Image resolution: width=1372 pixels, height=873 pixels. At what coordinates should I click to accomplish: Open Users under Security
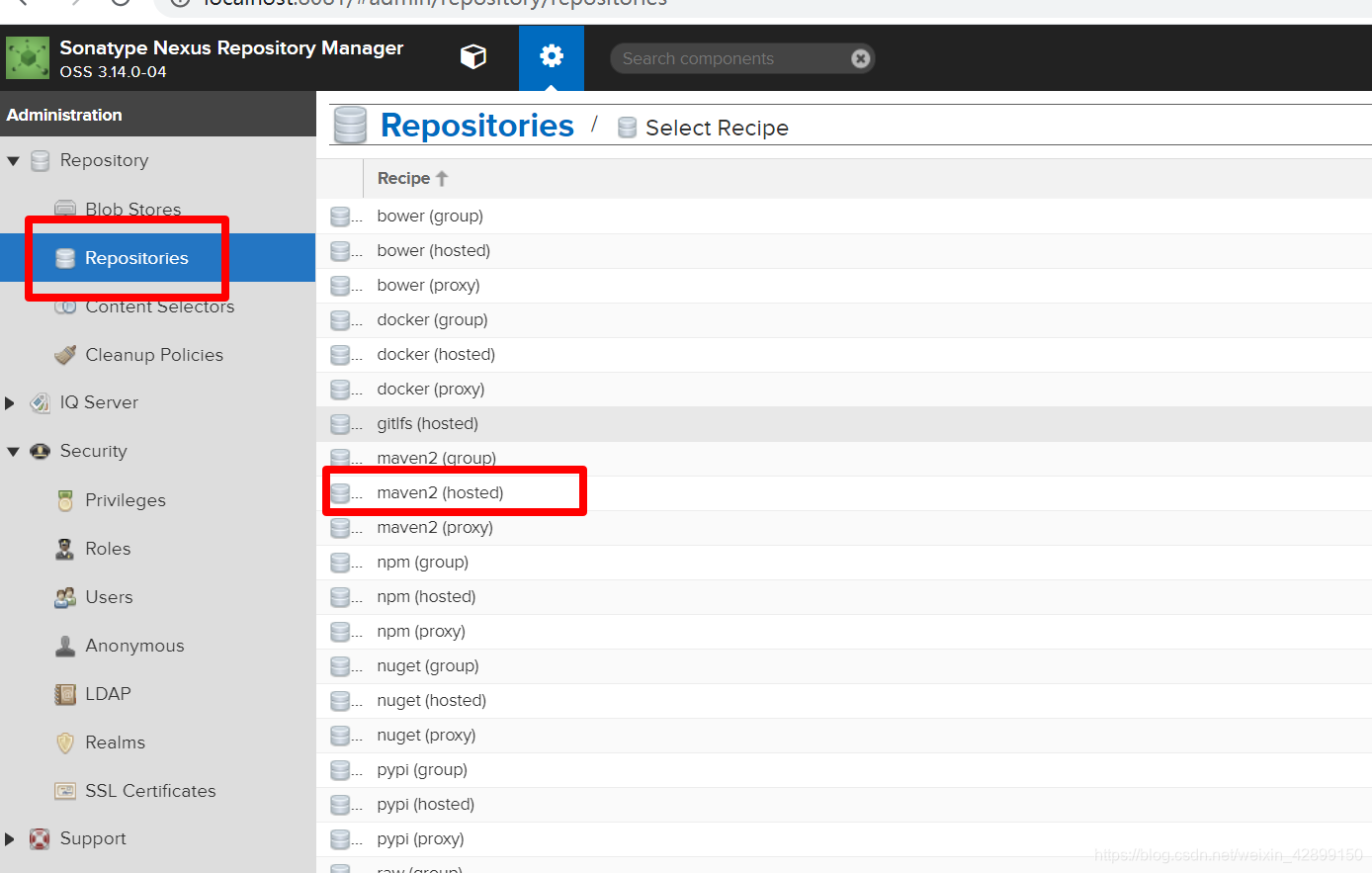point(109,597)
